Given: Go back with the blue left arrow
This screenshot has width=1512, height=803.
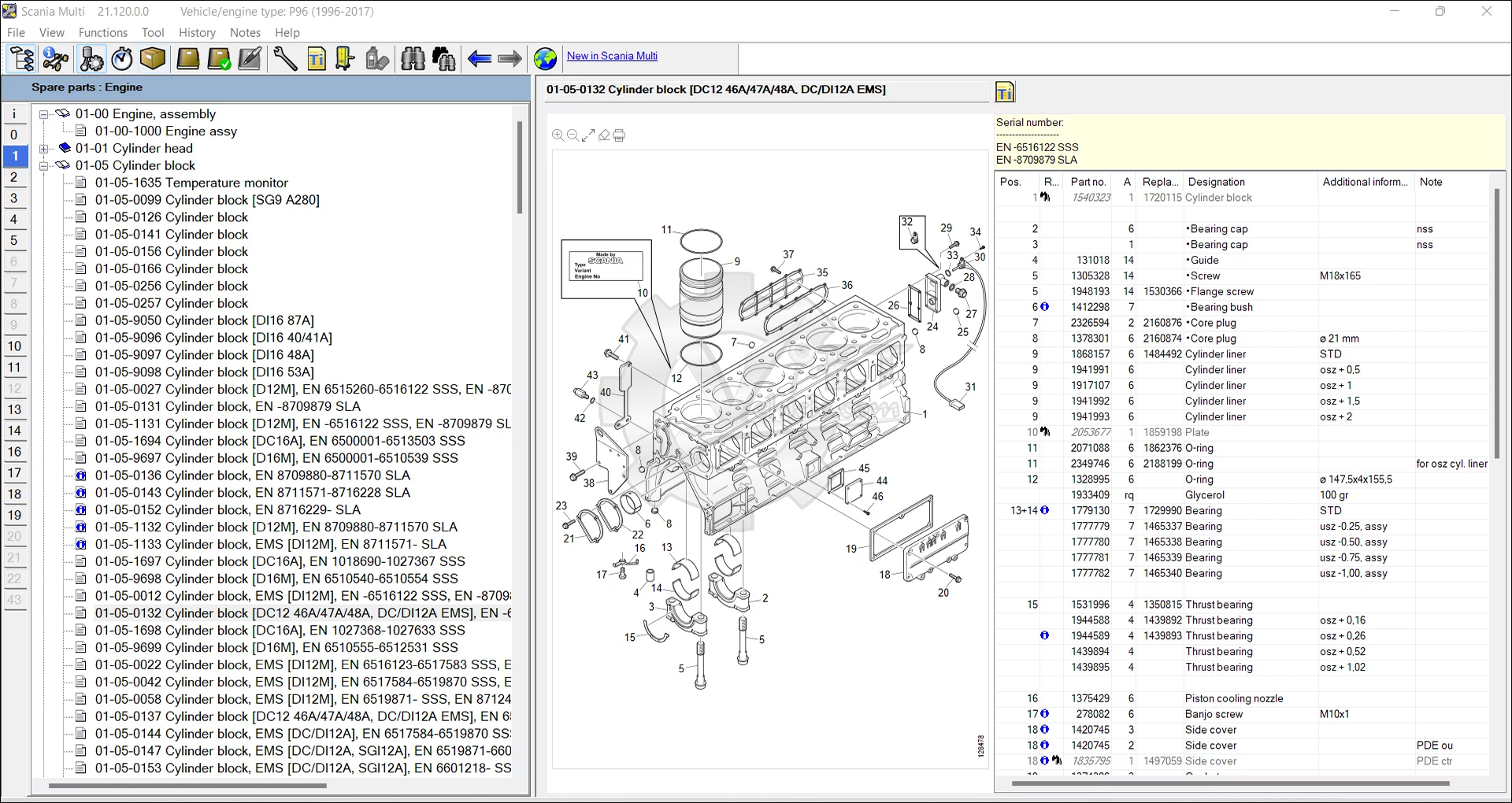Looking at the screenshot, I should click(x=479, y=59).
